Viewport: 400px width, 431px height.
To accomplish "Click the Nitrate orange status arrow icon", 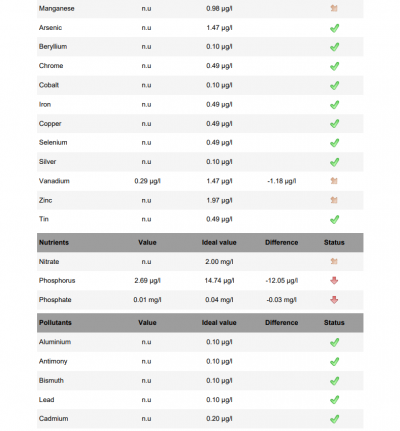I will (x=334, y=261).
